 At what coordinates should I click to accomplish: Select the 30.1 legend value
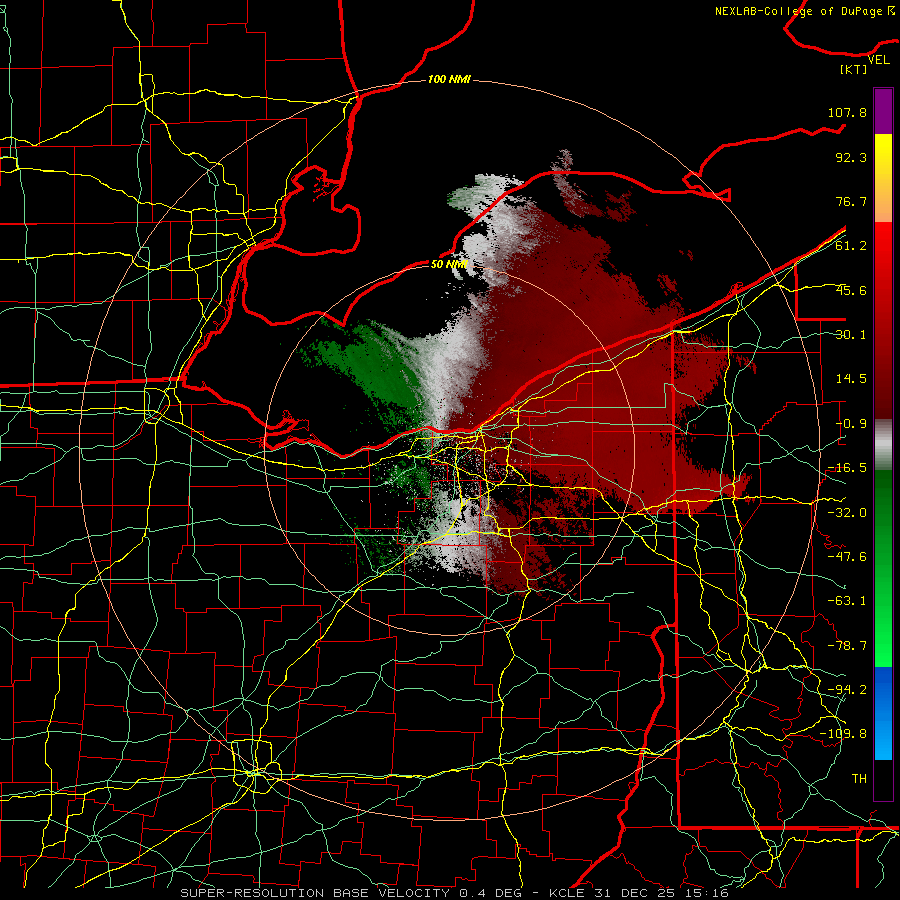[x=851, y=335]
